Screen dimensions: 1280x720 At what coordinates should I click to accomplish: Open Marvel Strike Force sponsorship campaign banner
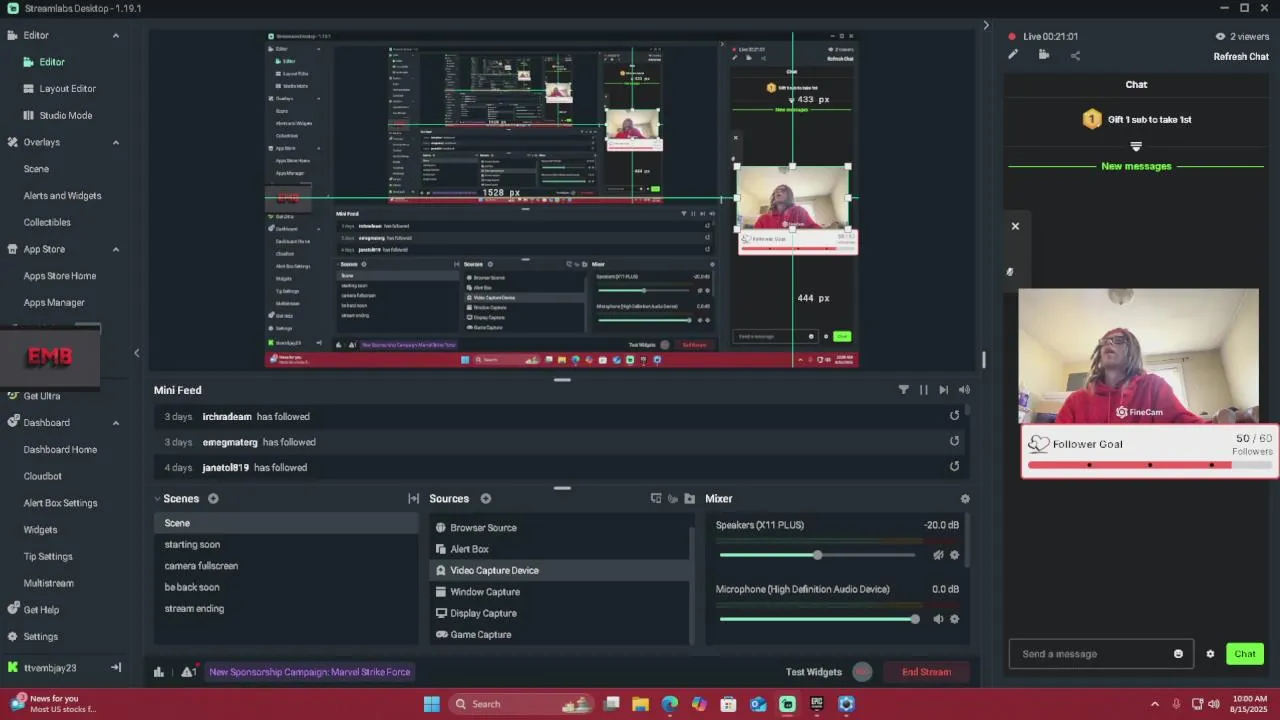click(310, 672)
